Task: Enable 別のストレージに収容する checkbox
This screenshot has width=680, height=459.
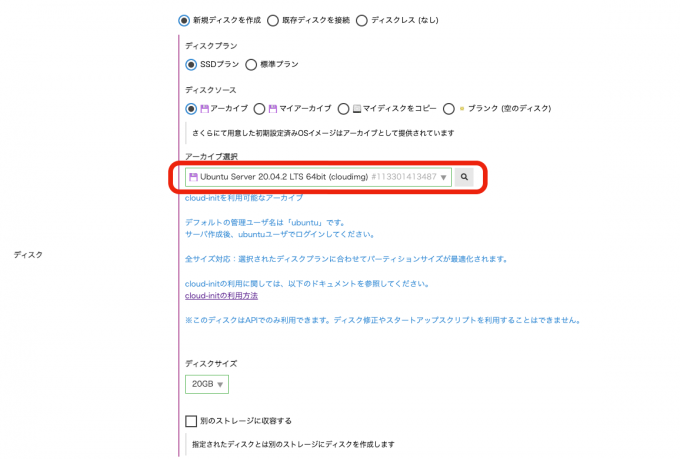Action: [191, 421]
